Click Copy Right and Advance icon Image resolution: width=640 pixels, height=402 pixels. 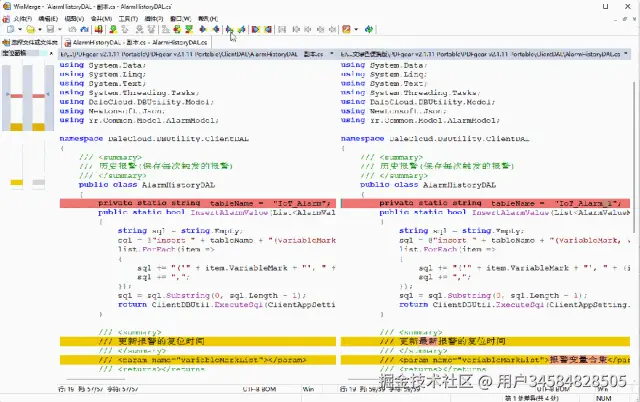pos(230,29)
